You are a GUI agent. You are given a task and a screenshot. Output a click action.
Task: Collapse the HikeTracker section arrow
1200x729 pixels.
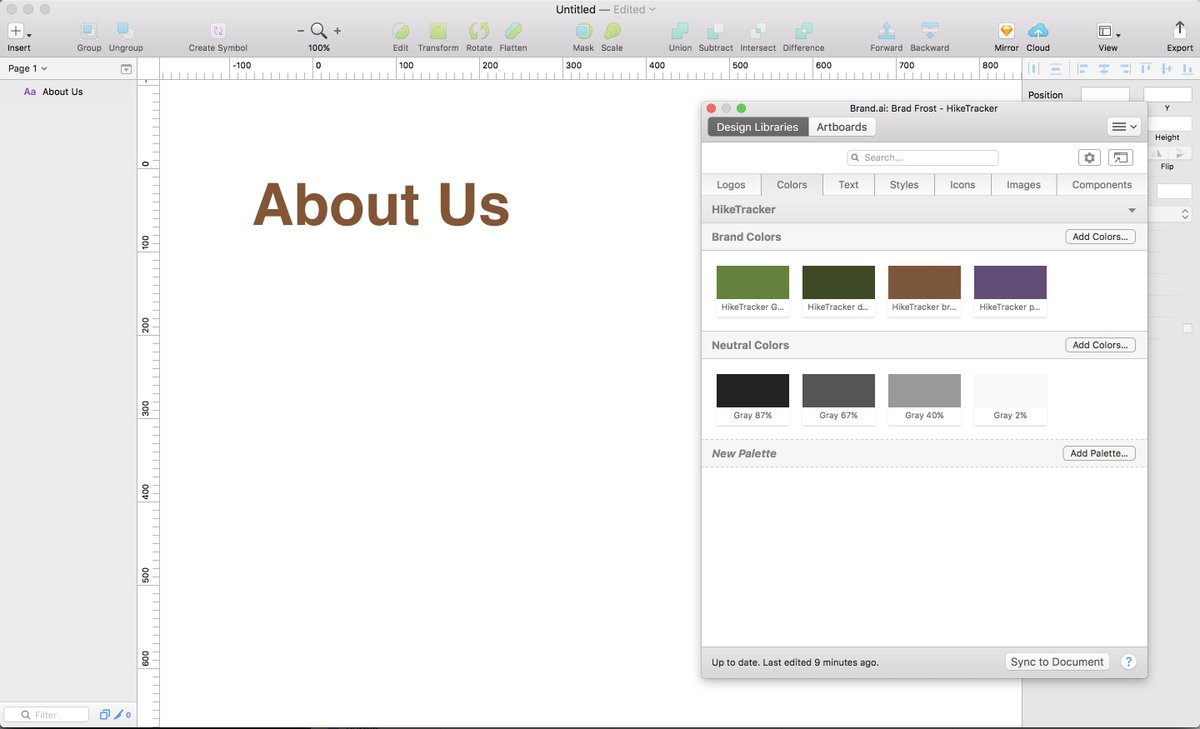click(1132, 210)
